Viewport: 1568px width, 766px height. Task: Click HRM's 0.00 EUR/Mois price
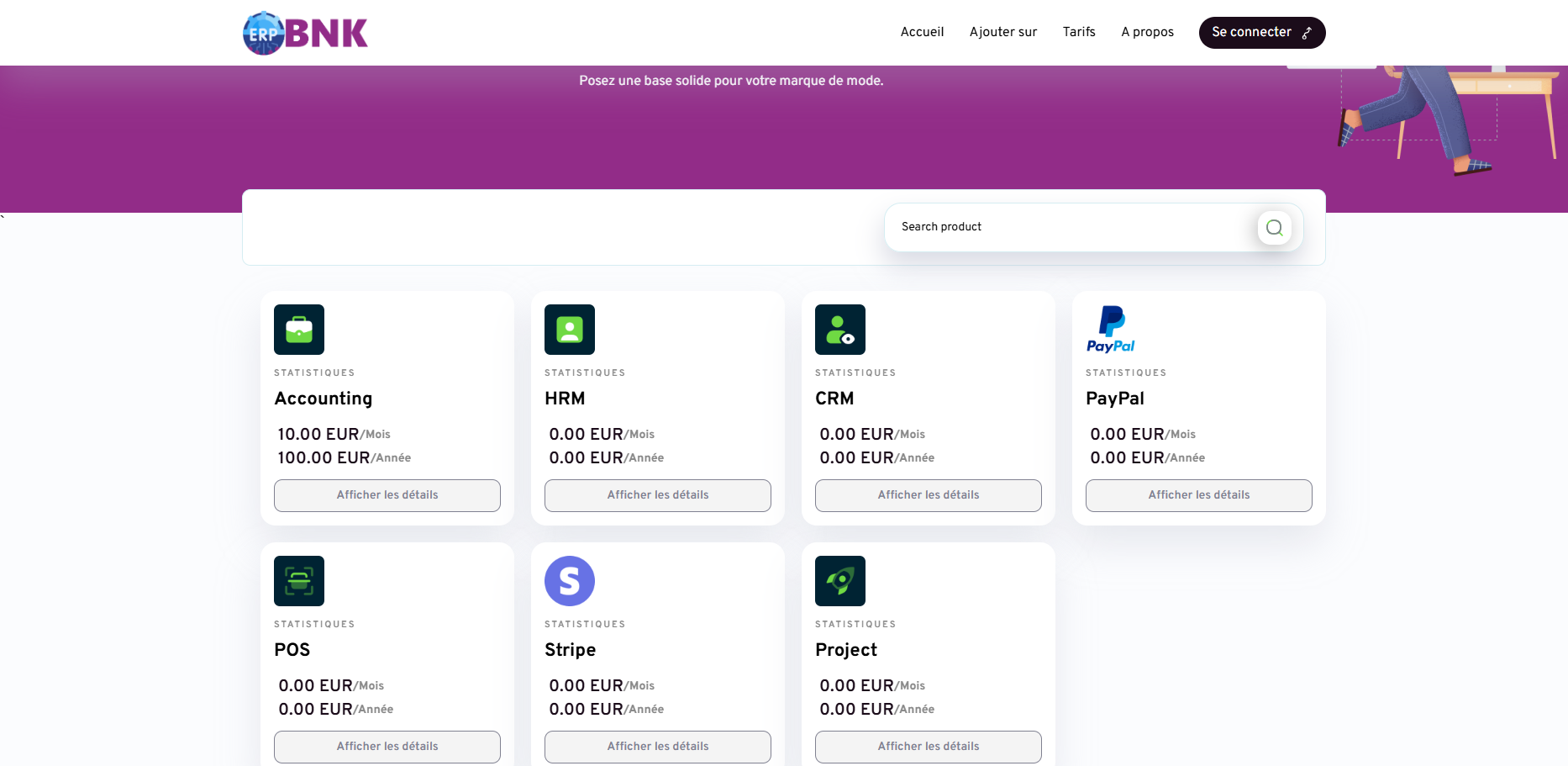[x=602, y=434]
